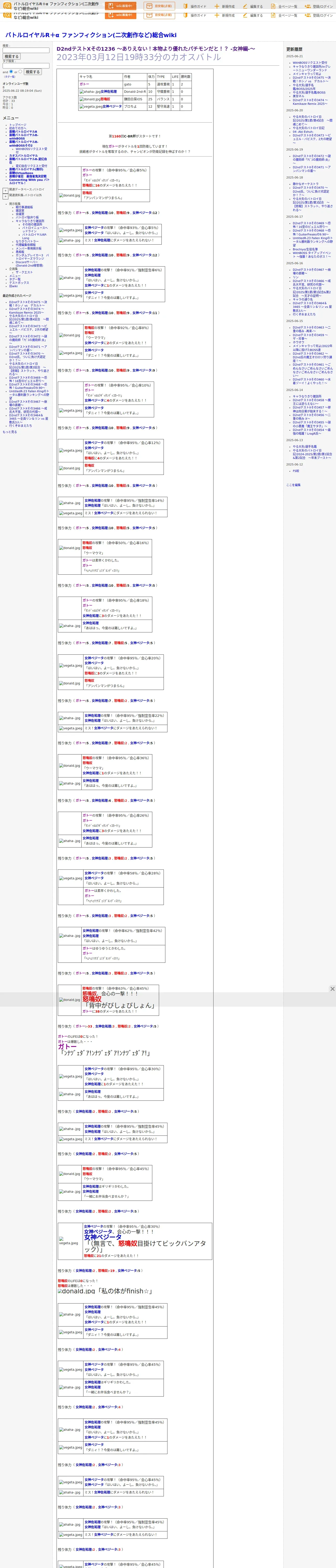336x1568 pixels.
Task: Open キャラの通り名 in update history
Action: coord(303,299)
